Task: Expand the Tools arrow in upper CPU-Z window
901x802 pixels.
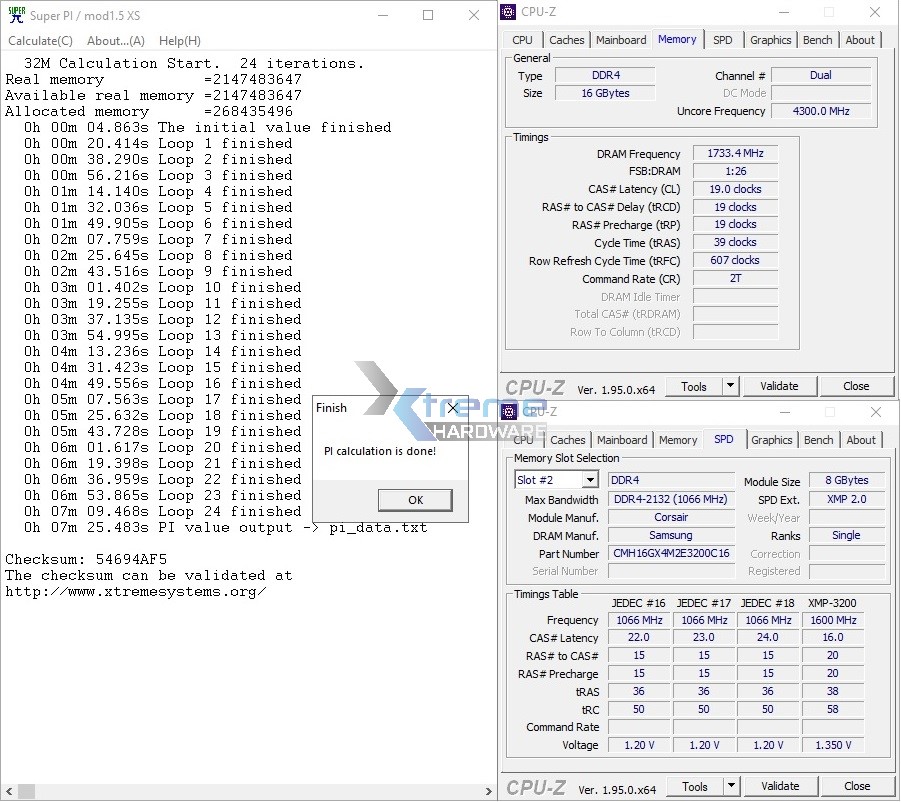Action: tap(730, 386)
